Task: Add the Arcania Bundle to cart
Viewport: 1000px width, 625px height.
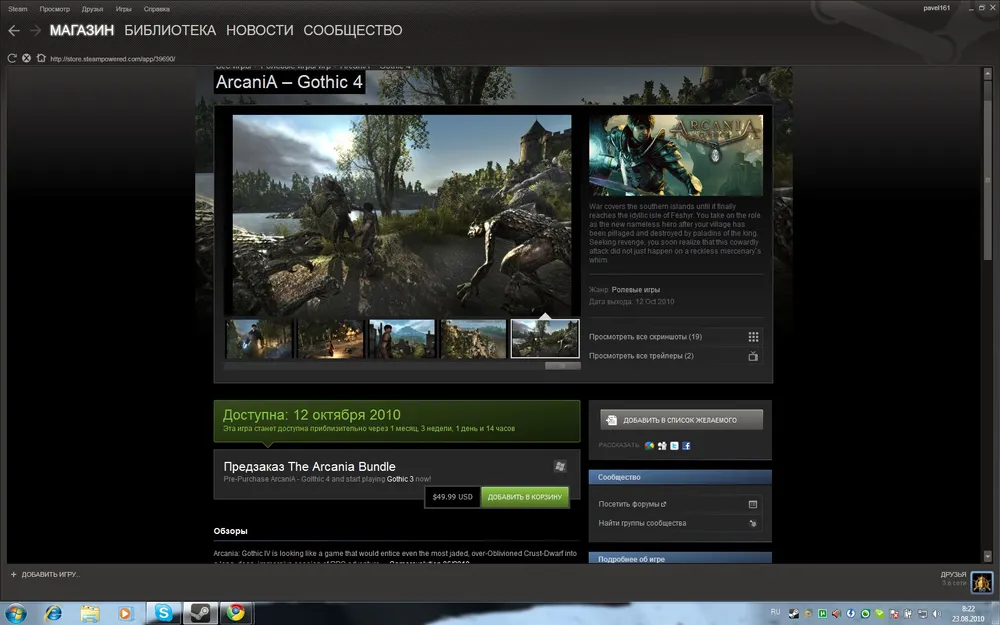Action: [x=525, y=496]
